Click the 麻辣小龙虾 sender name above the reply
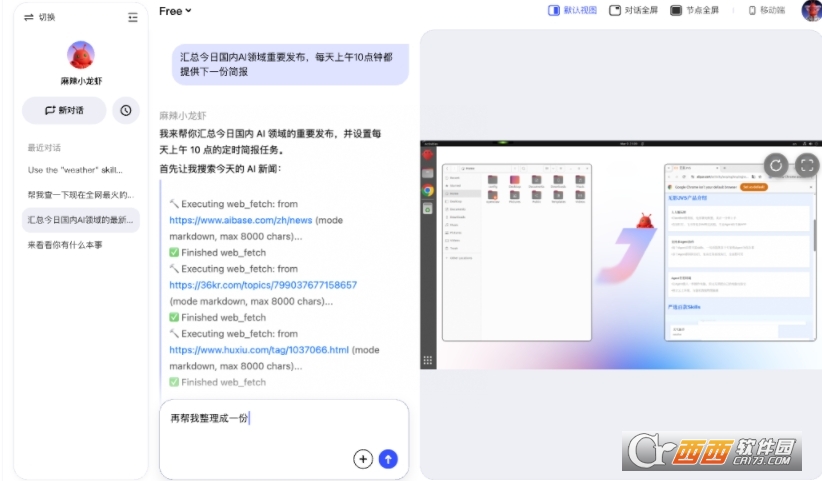This screenshot has width=822, height=481. tap(183, 115)
